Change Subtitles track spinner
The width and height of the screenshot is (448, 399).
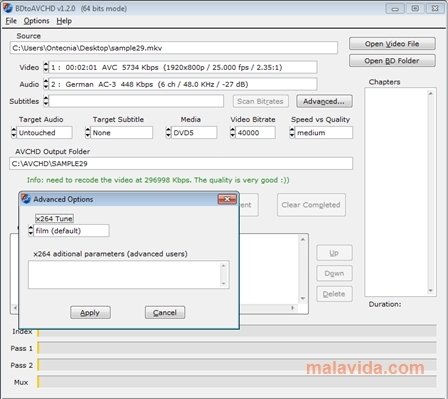click(46, 101)
